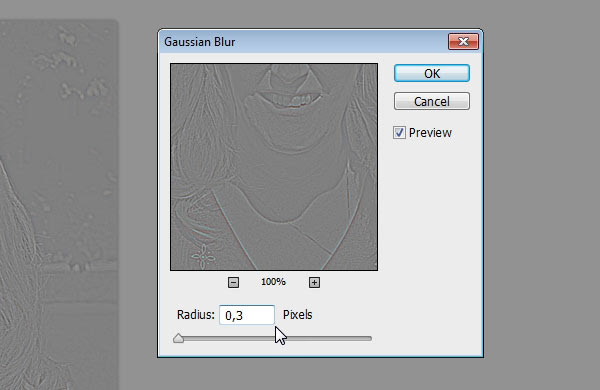Click the Gaussian Blur title text
Screen dimensions: 600x390
199,42
